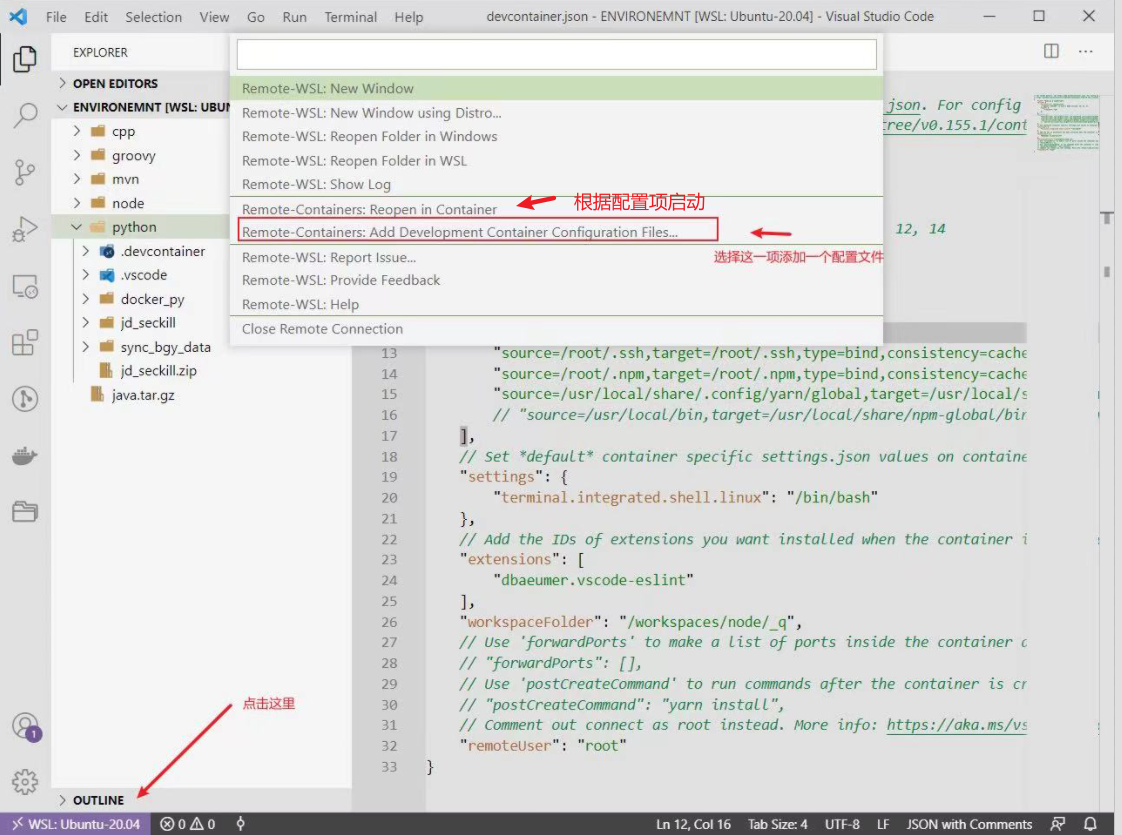Choose Remote-WSL: Show Log
This screenshot has width=1122, height=835.
(557, 185)
